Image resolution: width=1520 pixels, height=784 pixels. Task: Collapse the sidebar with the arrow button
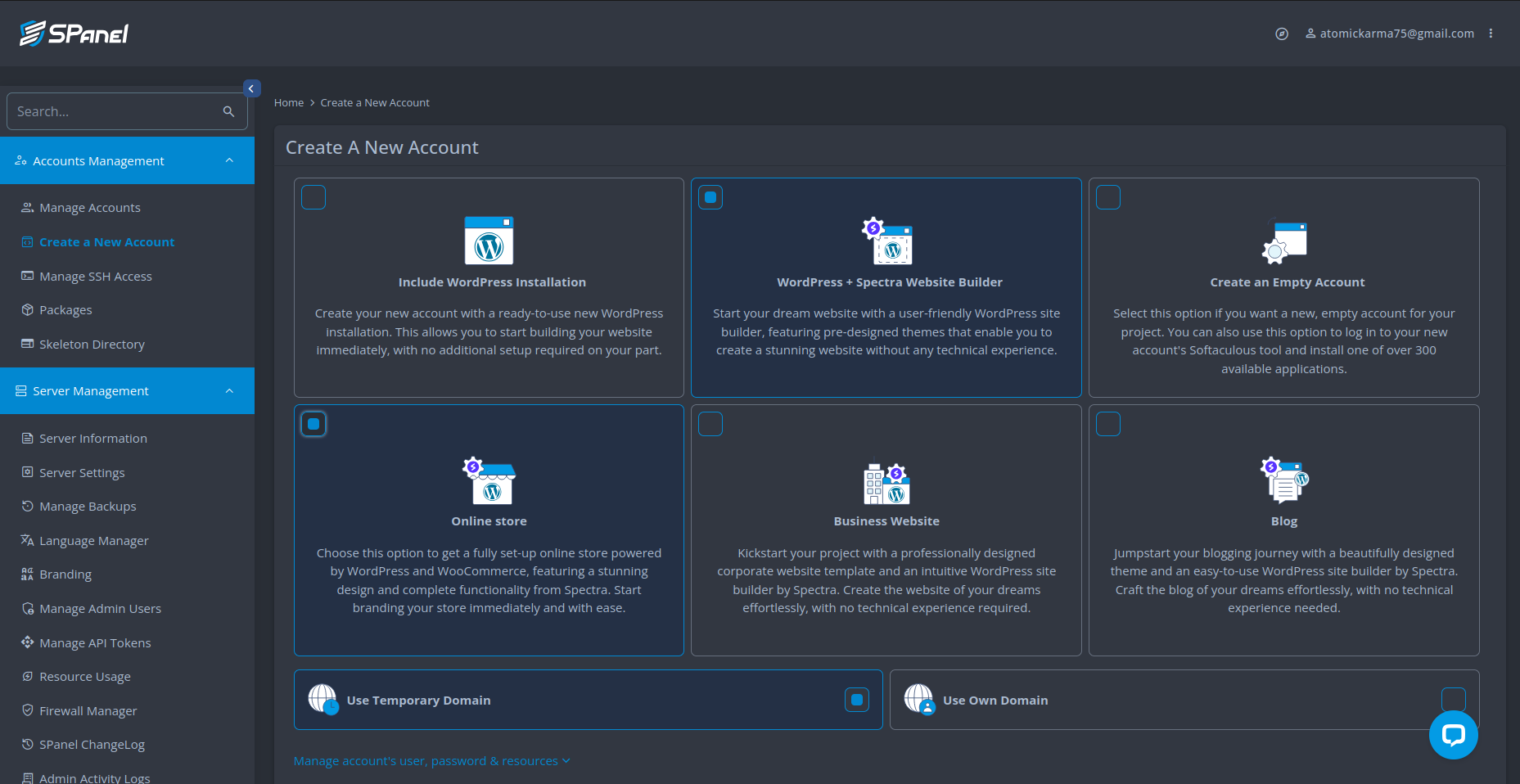[x=251, y=88]
